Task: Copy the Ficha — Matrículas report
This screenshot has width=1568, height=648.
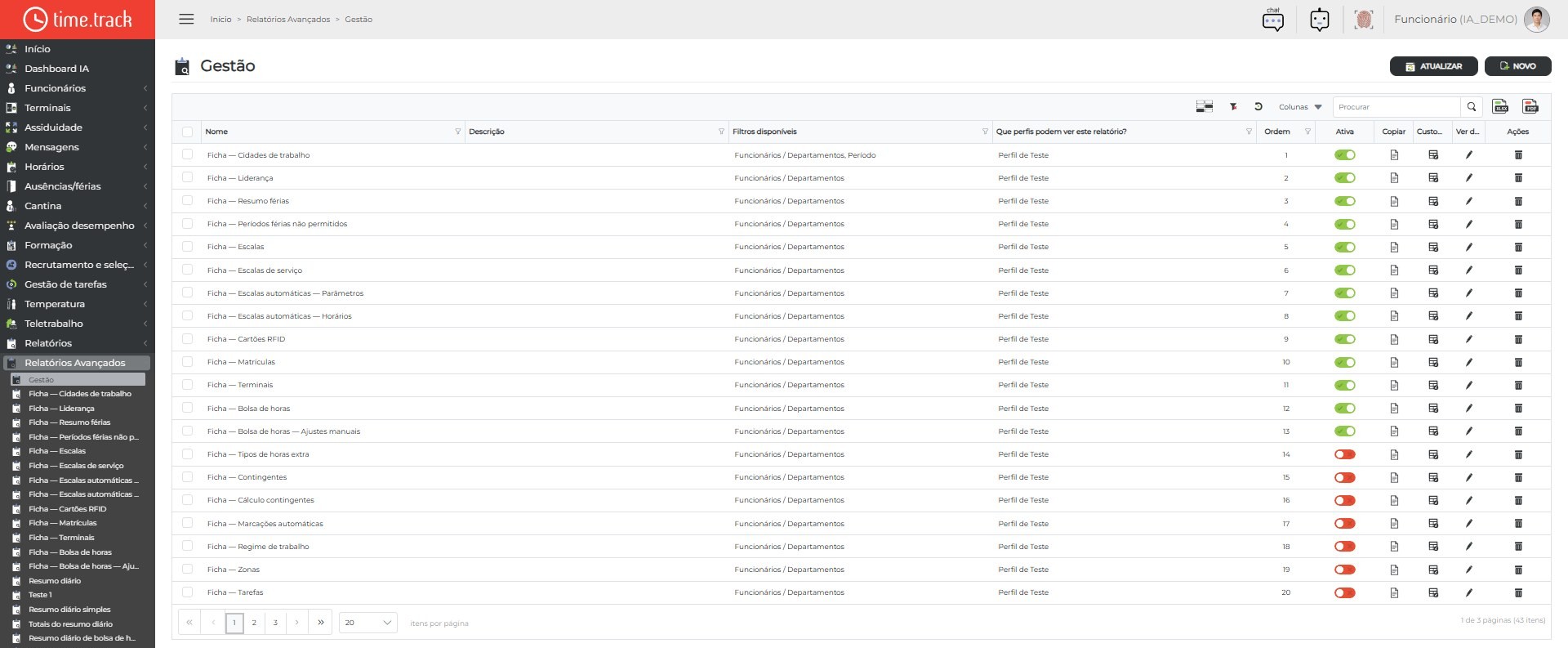Action: [1394, 362]
